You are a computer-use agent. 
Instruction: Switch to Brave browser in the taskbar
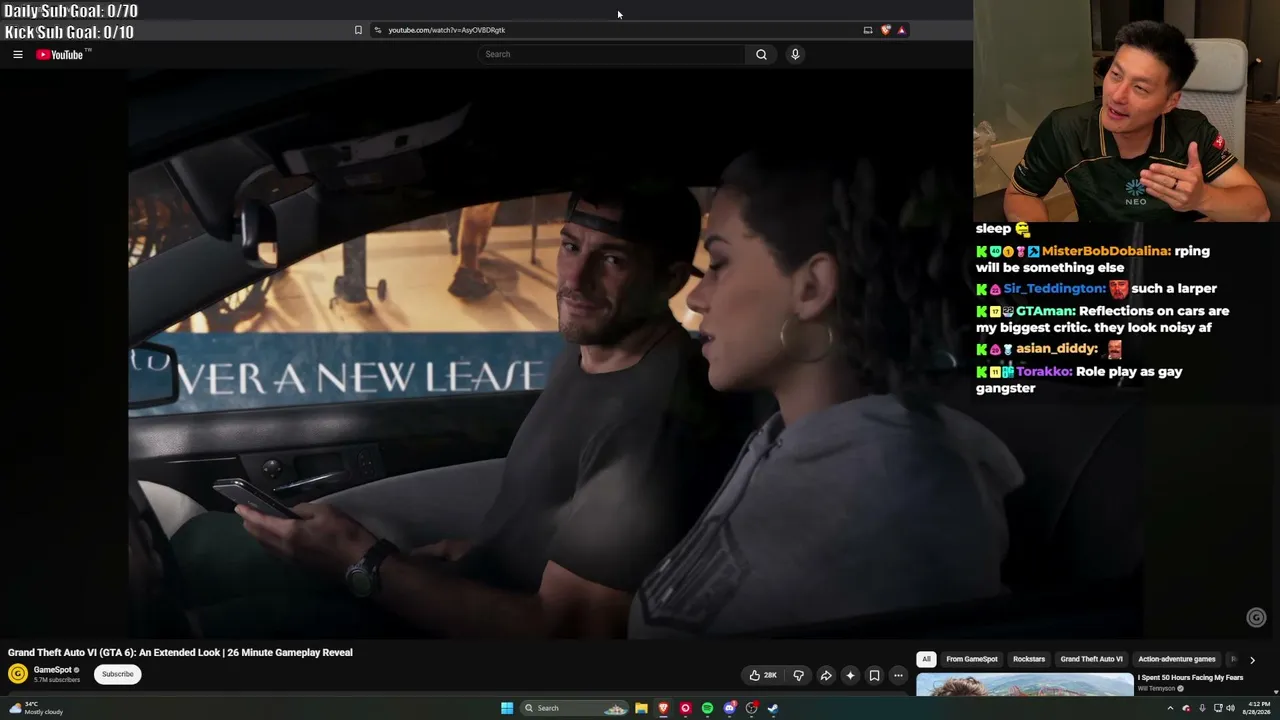click(663, 708)
